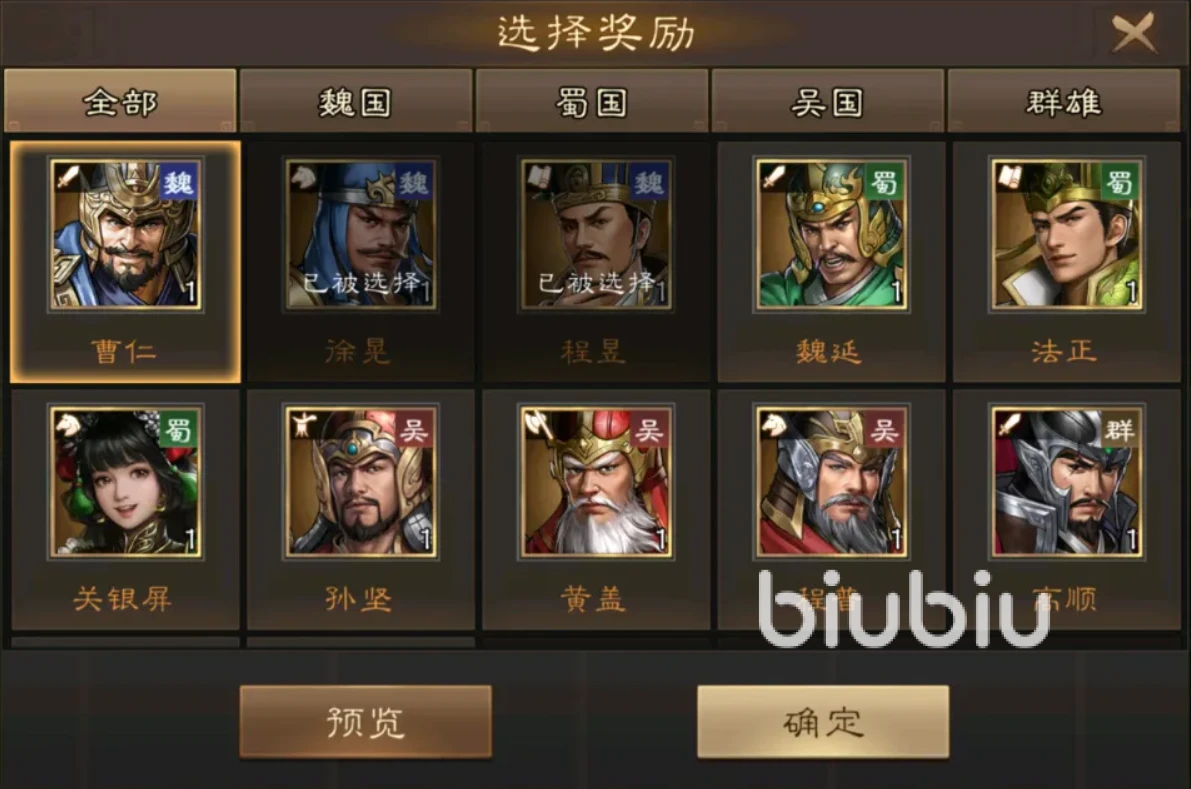Screen dimensions: 1191x789
Task: Pick the 法正 hero portrait
Action: click(1066, 234)
